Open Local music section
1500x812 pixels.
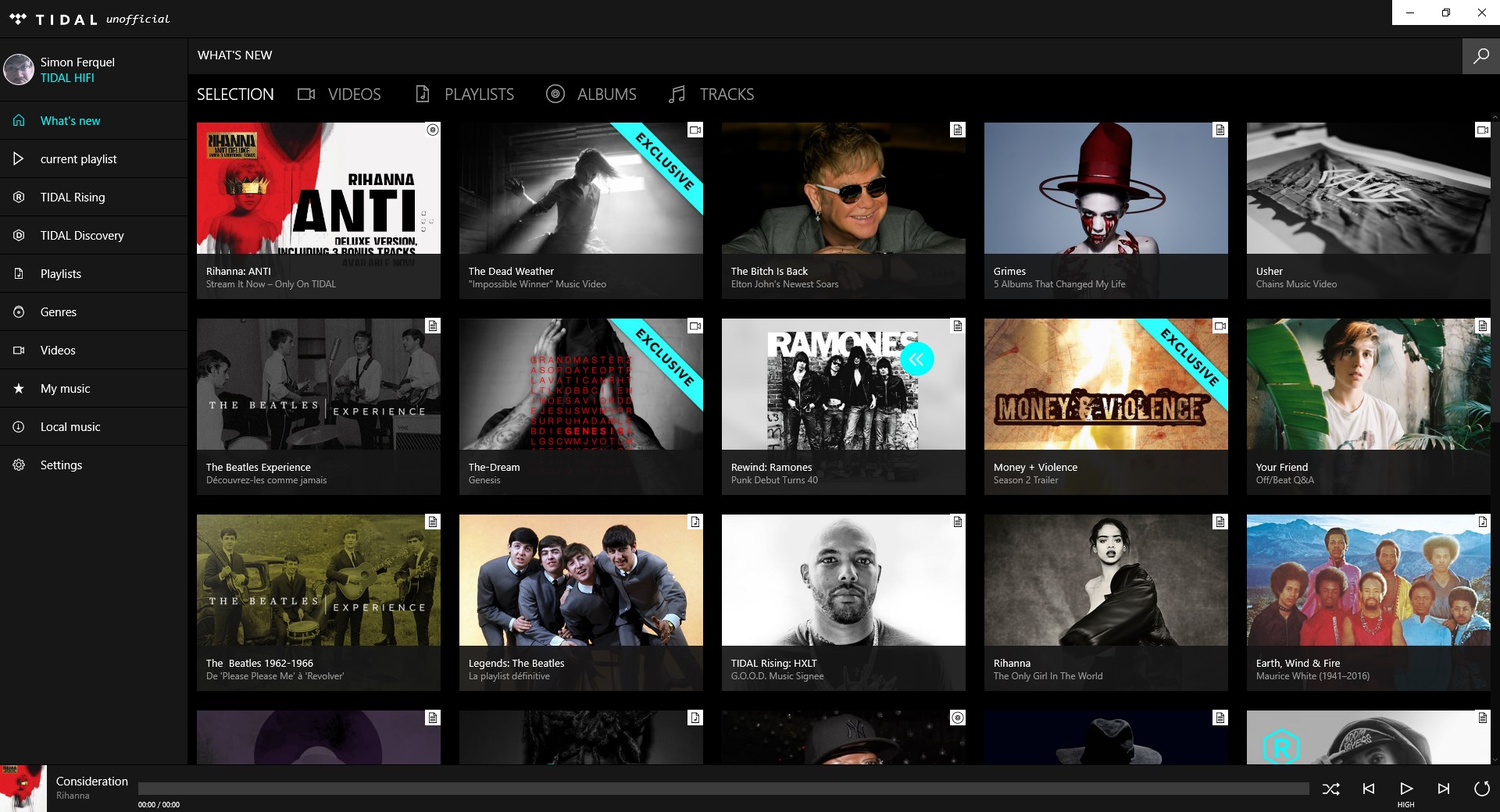[x=94, y=426]
